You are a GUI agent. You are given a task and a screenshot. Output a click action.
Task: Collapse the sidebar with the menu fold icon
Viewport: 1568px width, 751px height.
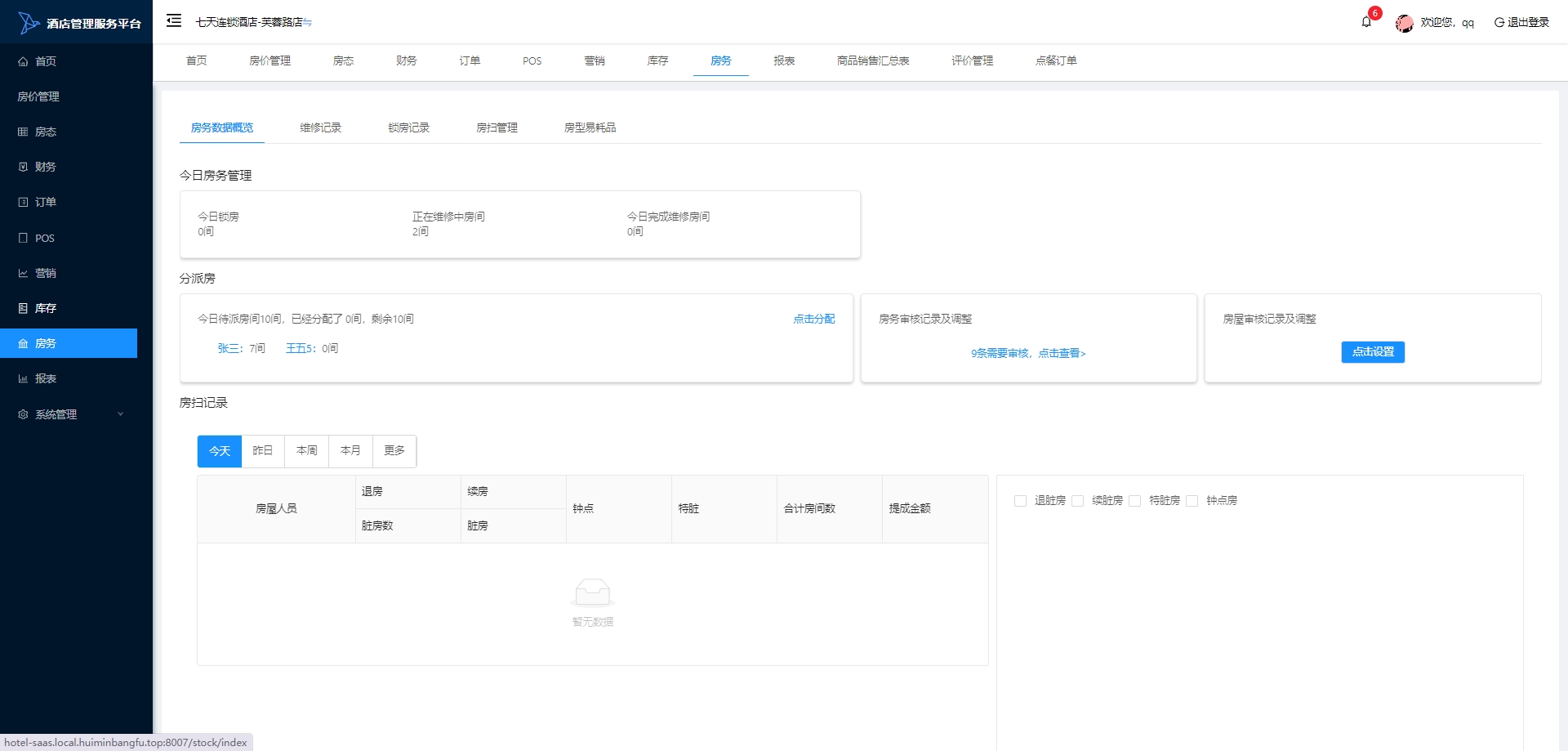174,21
